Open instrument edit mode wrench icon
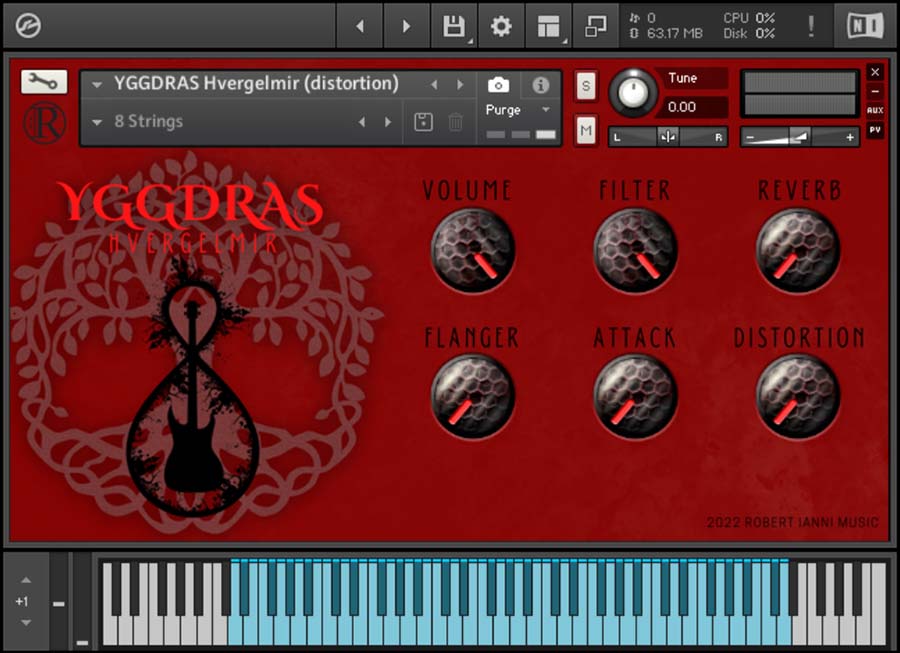 coord(44,81)
